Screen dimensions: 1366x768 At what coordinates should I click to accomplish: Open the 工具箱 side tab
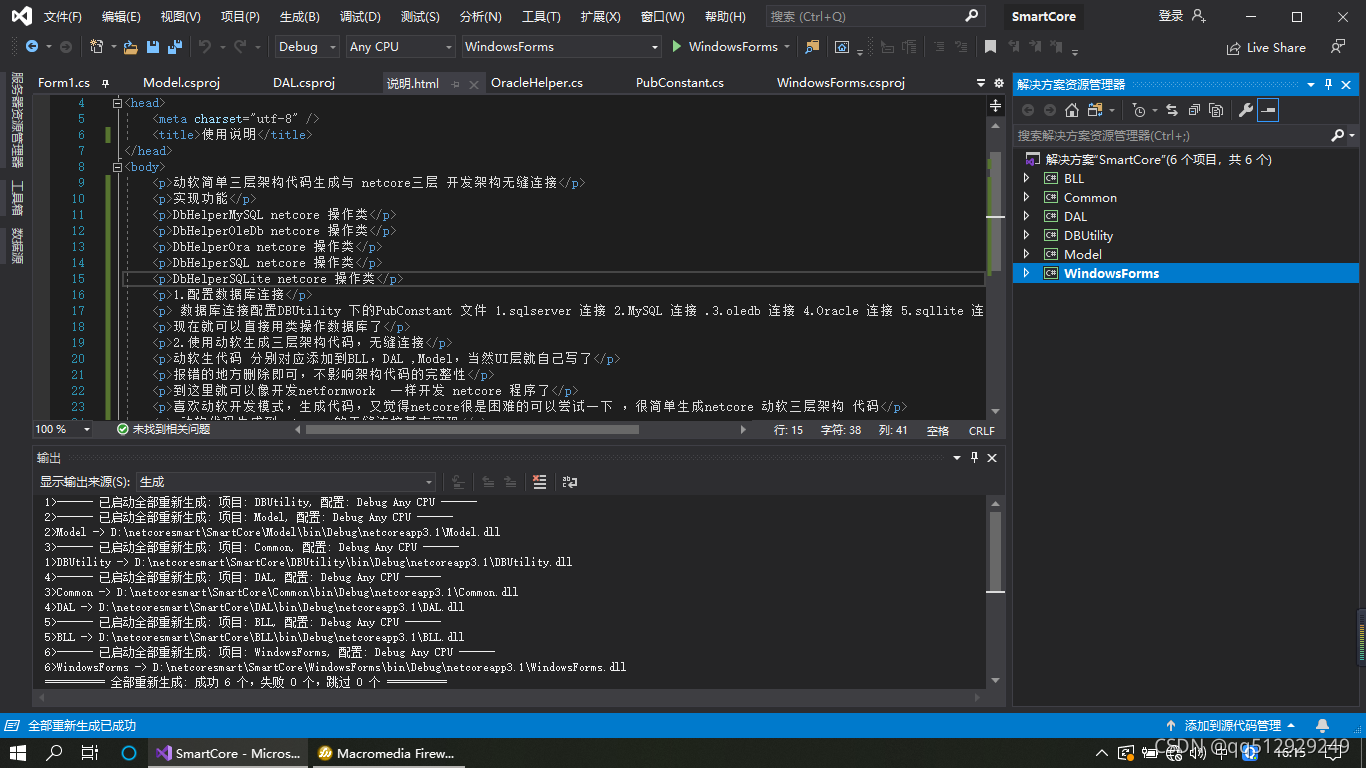coord(17,197)
